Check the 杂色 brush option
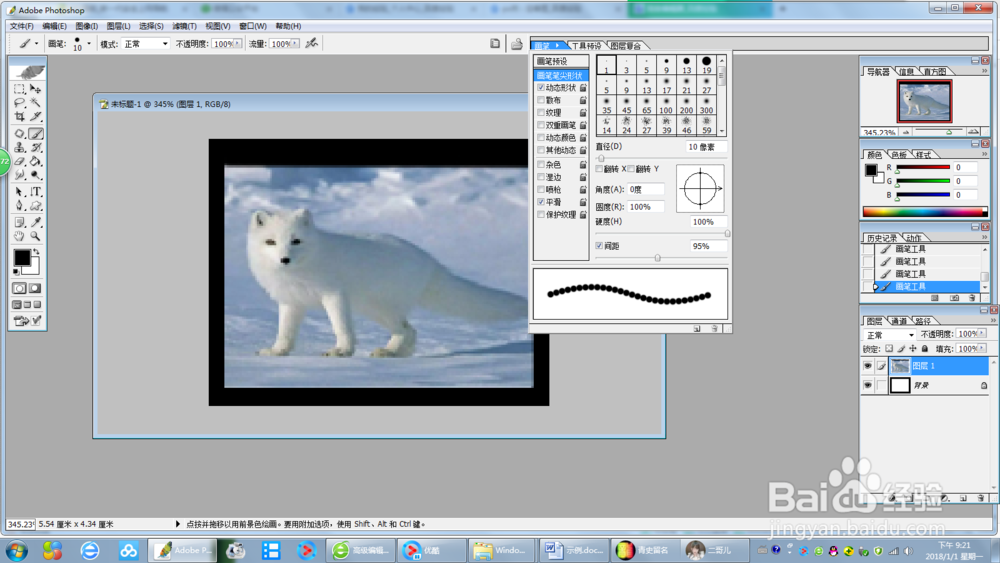1000x563 pixels. click(x=541, y=165)
